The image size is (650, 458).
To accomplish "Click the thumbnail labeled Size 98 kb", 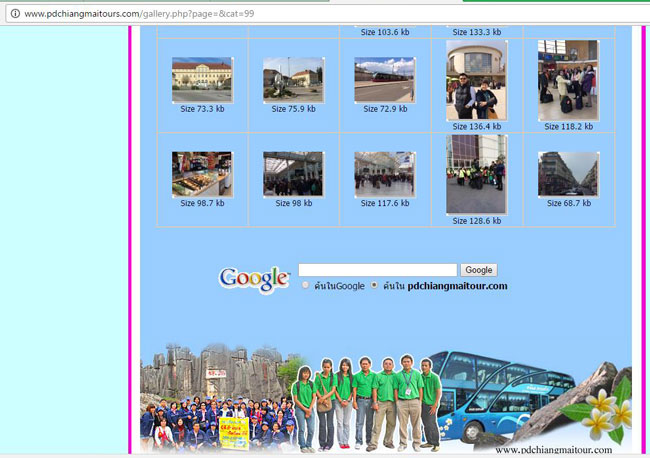I will 293,174.
